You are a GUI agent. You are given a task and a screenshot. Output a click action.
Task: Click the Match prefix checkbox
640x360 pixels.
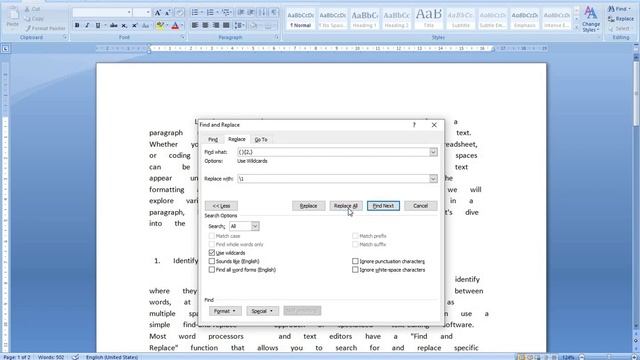coord(355,236)
